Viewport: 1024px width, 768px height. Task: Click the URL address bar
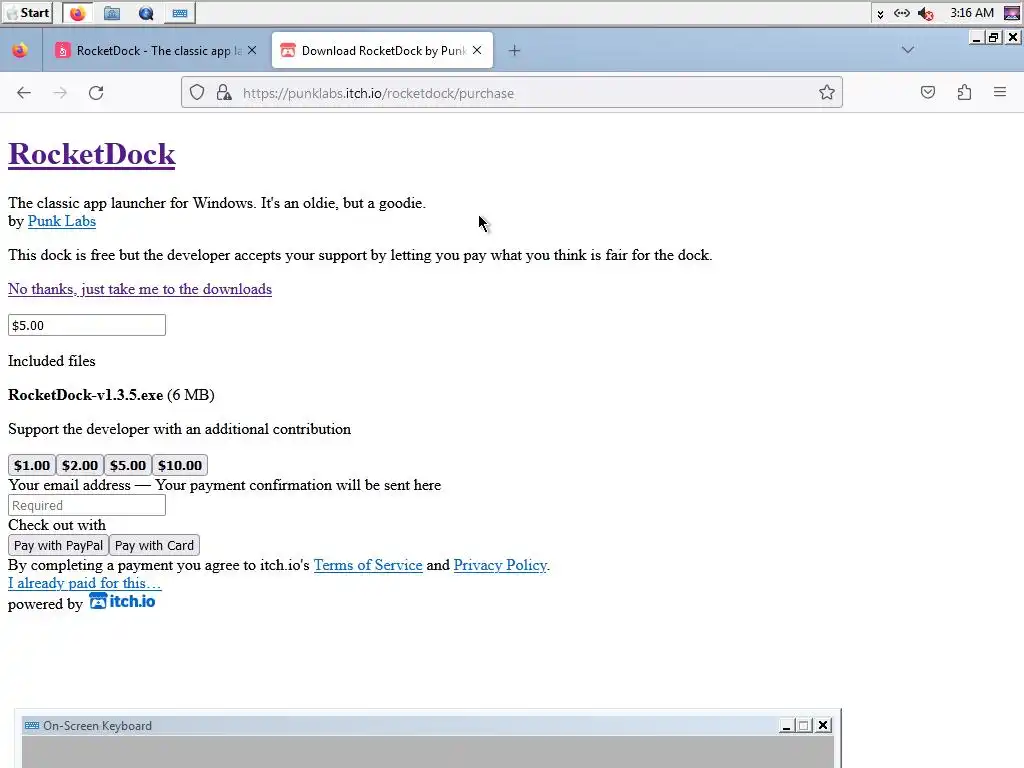coord(512,93)
